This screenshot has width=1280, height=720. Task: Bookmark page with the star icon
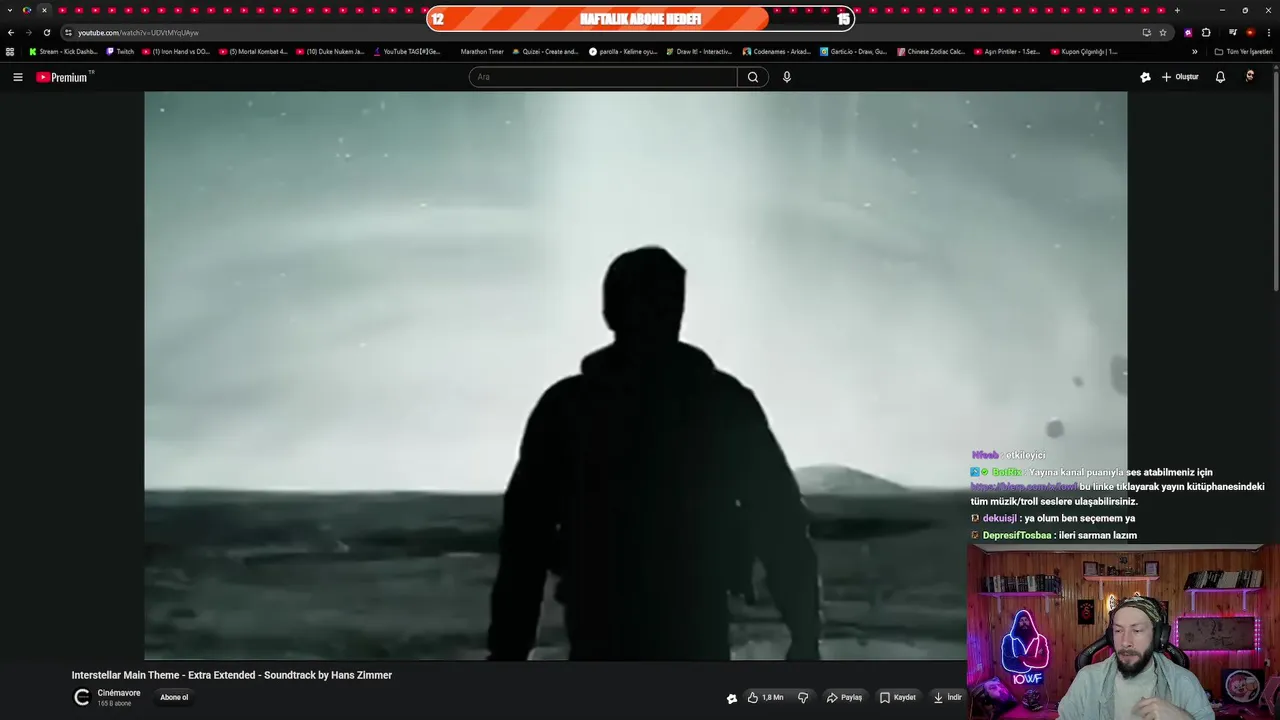pyautogui.click(x=1163, y=32)
